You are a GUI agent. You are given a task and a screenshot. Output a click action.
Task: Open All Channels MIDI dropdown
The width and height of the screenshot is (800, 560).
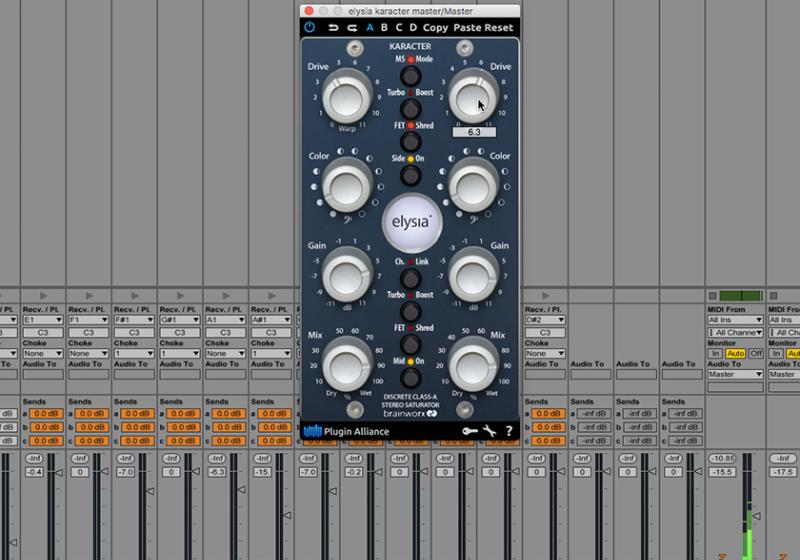[735, 333]
